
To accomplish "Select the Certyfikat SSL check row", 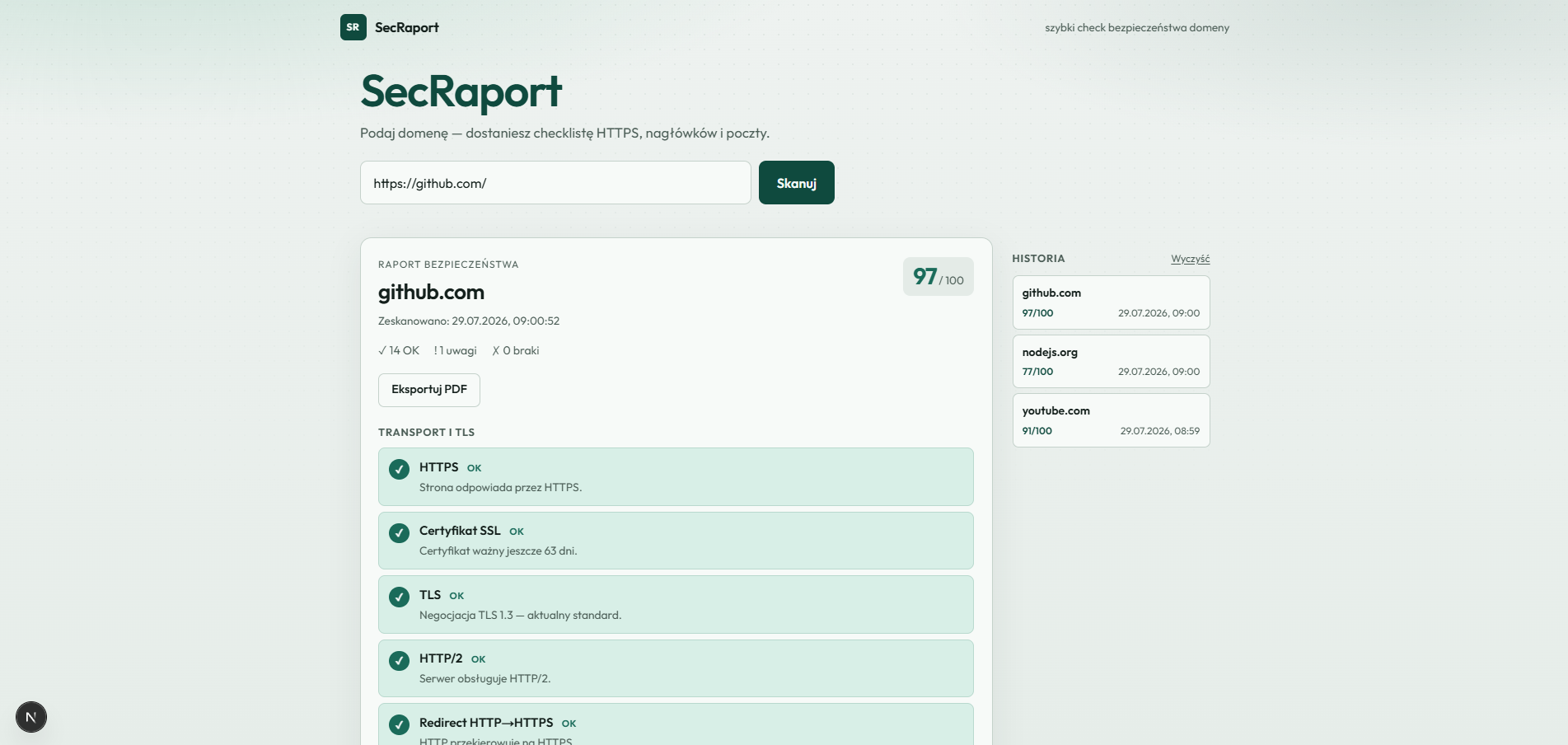I will (676, 541).
